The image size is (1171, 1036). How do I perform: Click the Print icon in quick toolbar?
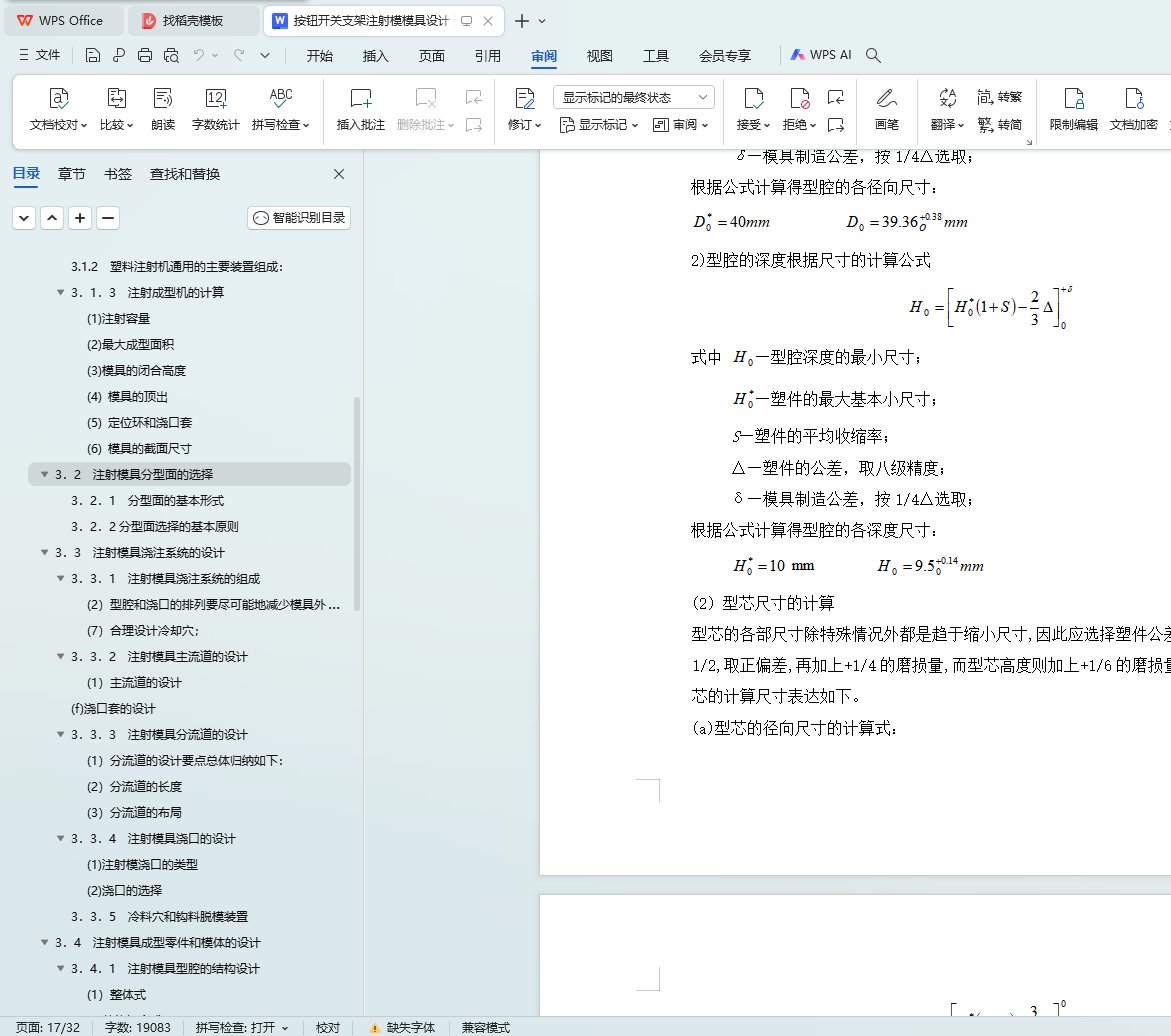click(x=145, y=55)
